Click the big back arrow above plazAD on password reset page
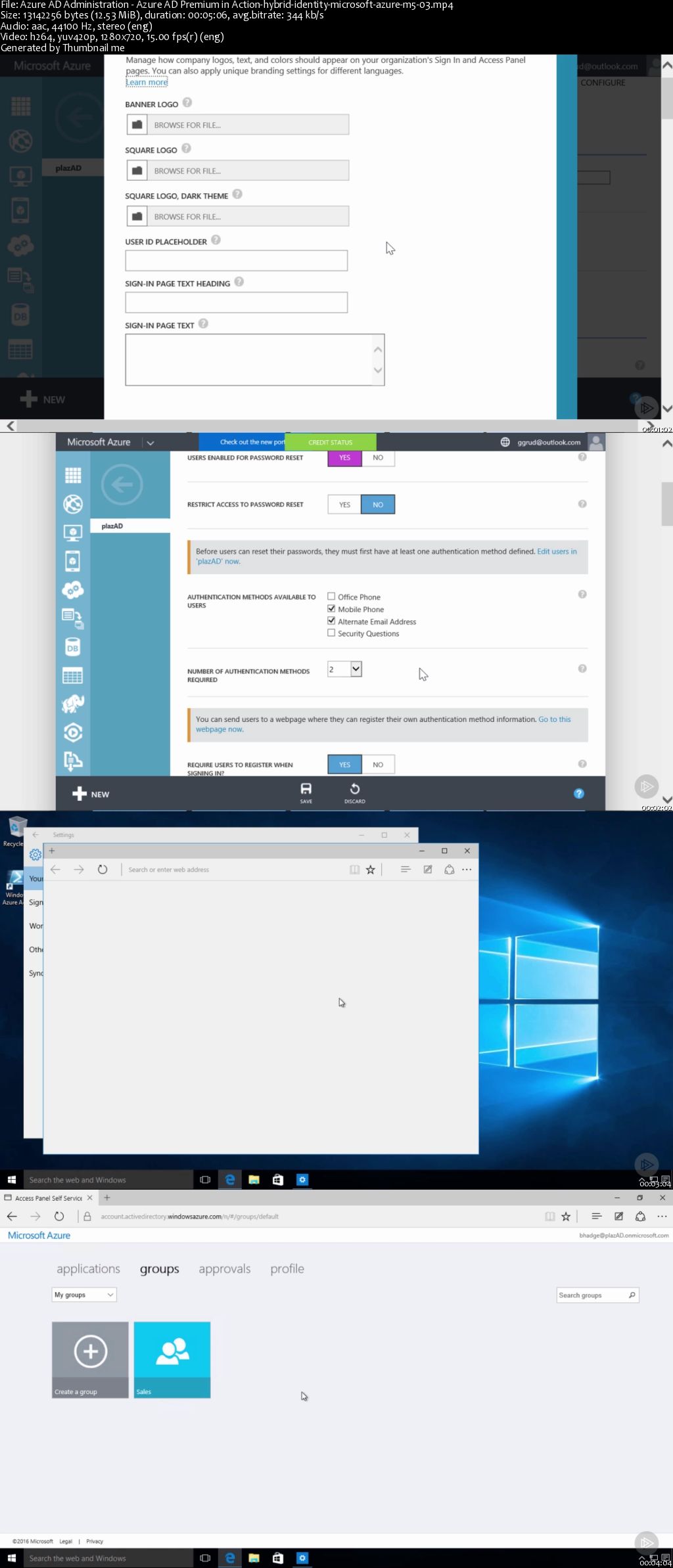Viewport: 673px width, 1568px height. pyautogui.click(x=122, y=485)
